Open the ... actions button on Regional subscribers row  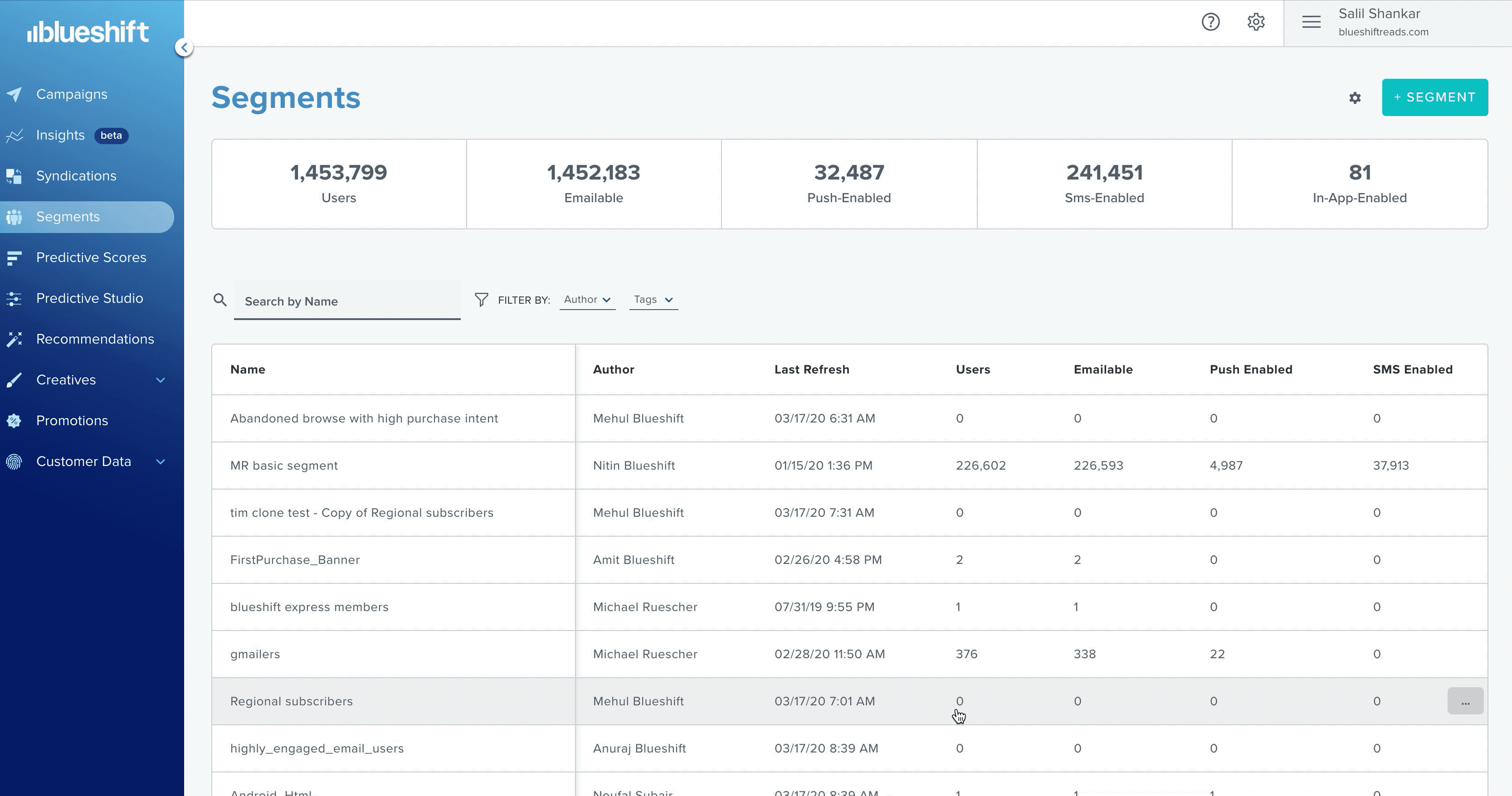click(1465, 701)
